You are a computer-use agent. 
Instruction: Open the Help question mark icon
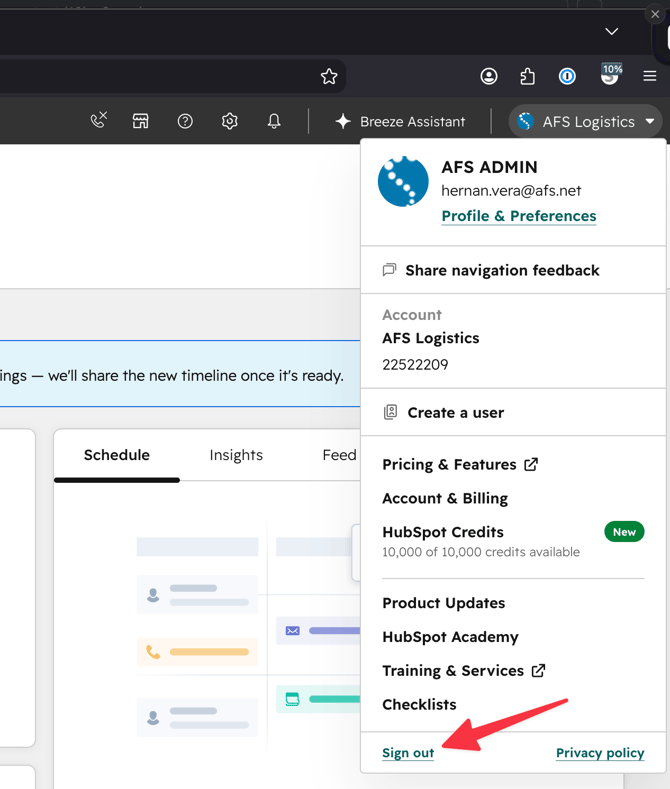[x=185, y=121]
